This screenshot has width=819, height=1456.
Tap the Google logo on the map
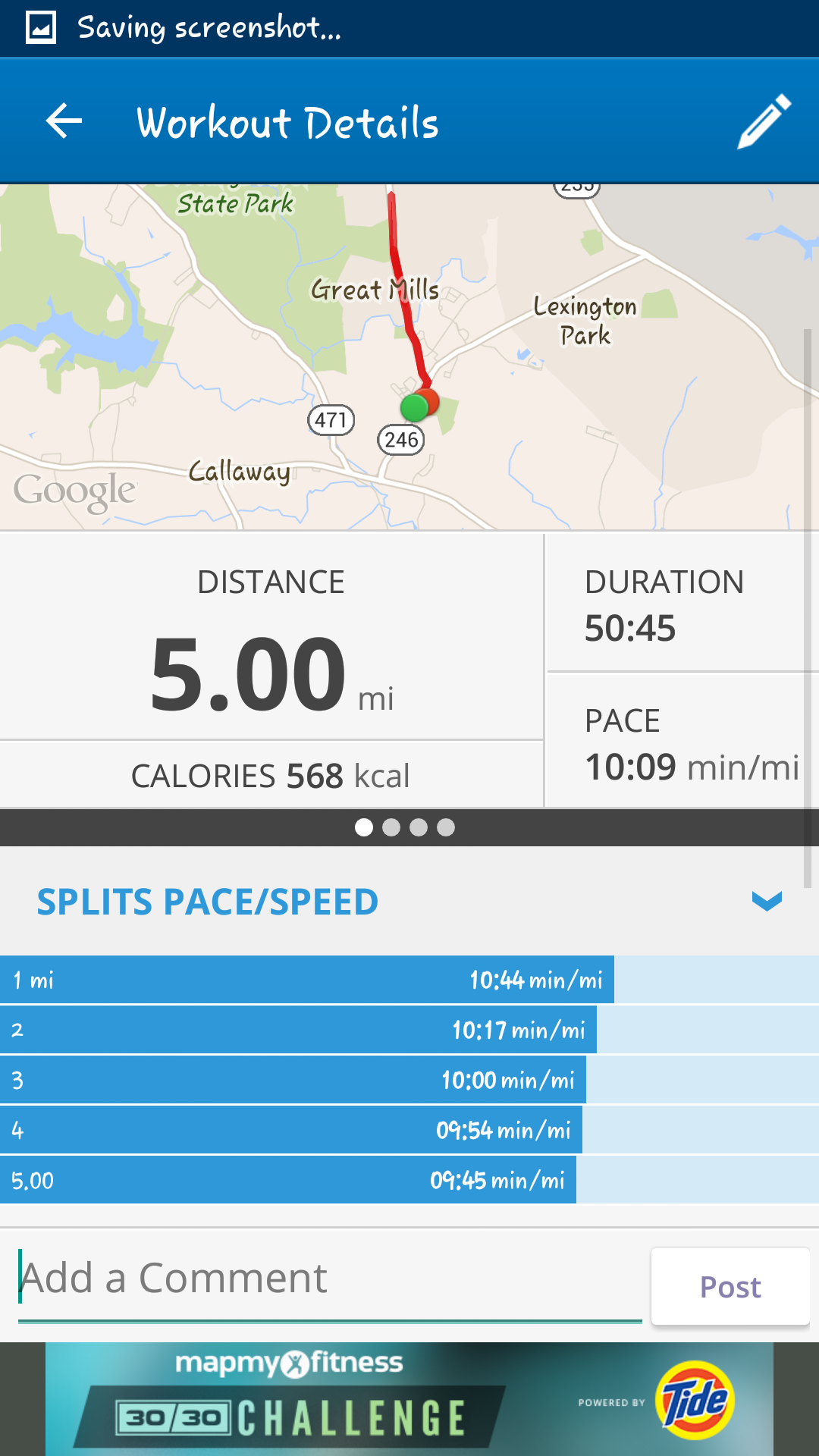pos(74,491)
